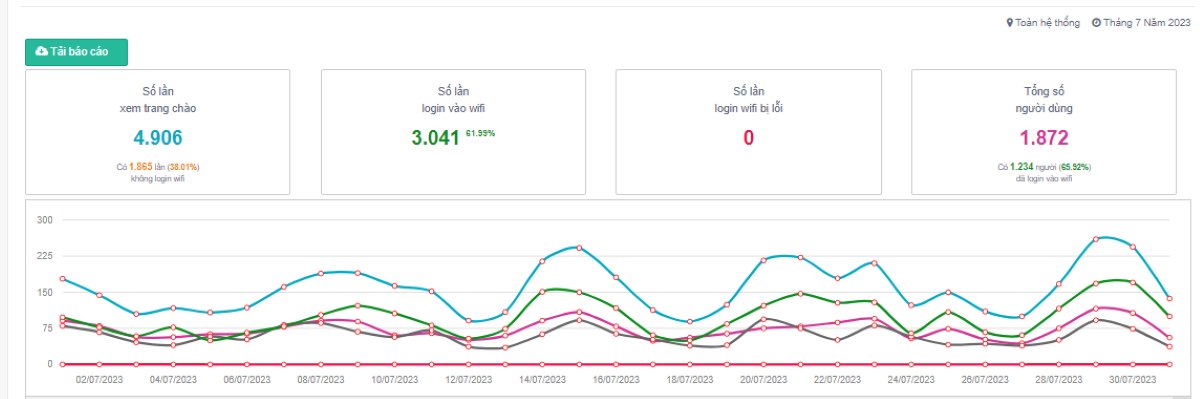The image size is (1200, 399).
Task: Click the (65.92%) percentage text
Action: pyautogui.click(x=1075, y=166)
